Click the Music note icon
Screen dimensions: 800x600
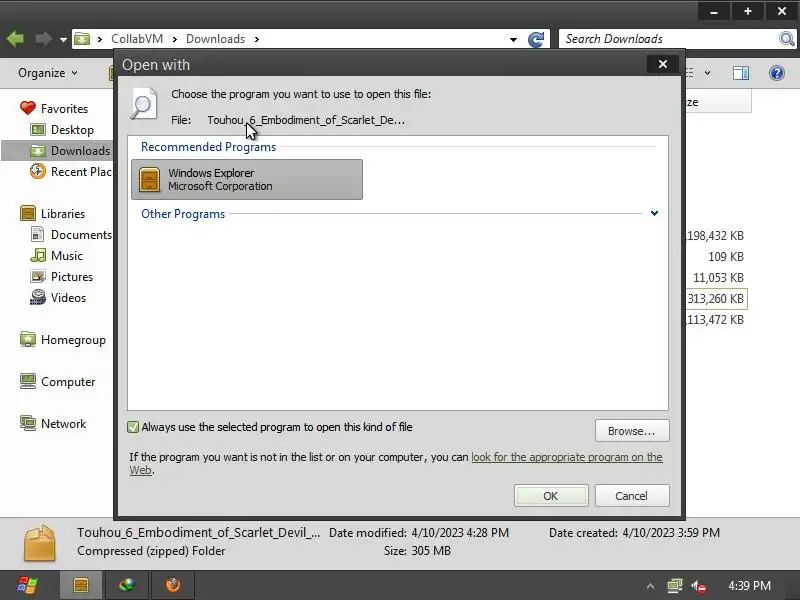pos(38,255)
